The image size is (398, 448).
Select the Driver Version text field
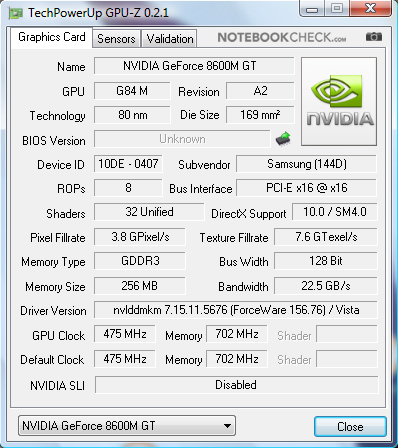(236, 310)
